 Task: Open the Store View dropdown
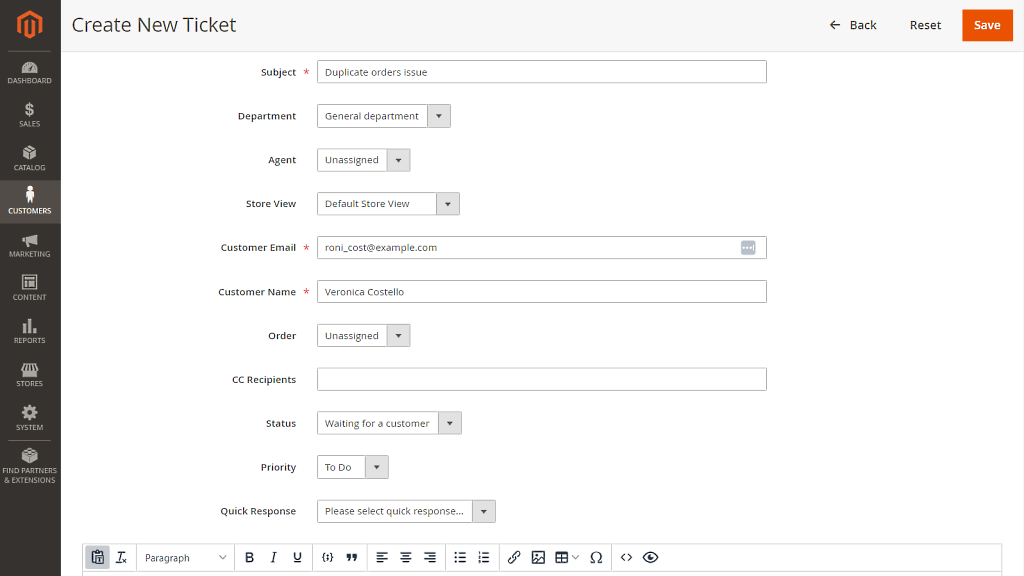(x=389, y=204)
